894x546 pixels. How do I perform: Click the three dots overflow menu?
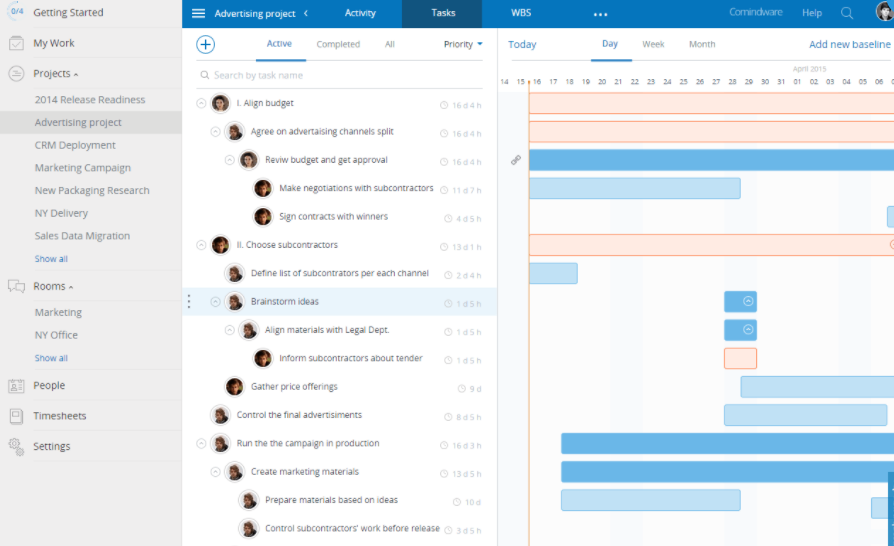[600, 14]
